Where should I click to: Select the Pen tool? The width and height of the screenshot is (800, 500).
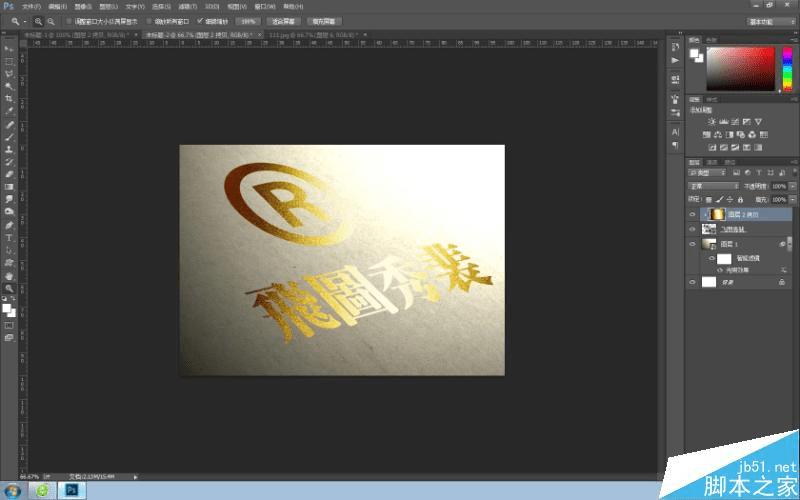(x=9, y=226)
